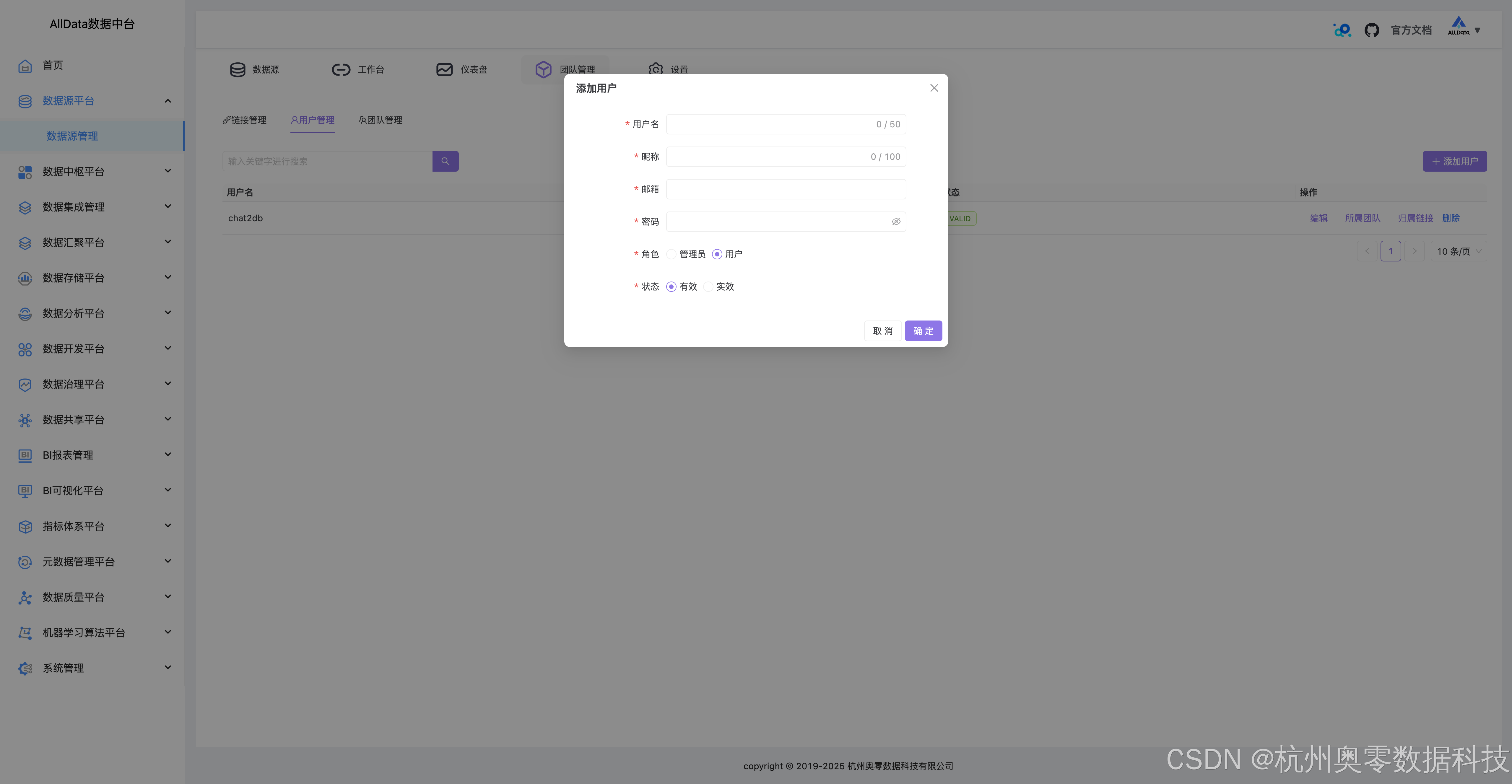Toggle password visibility with the eye icon

tap(896, 221)
